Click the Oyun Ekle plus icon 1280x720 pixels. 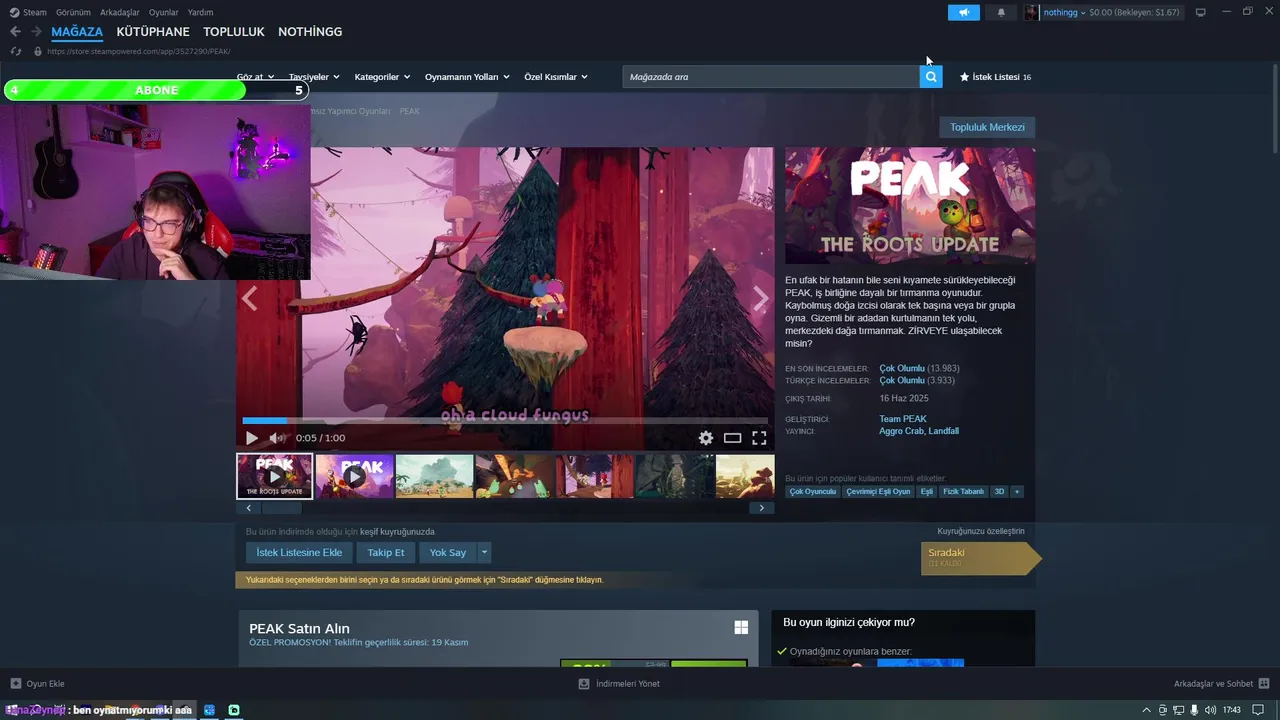pyautogui.click(x=15, y=684)
